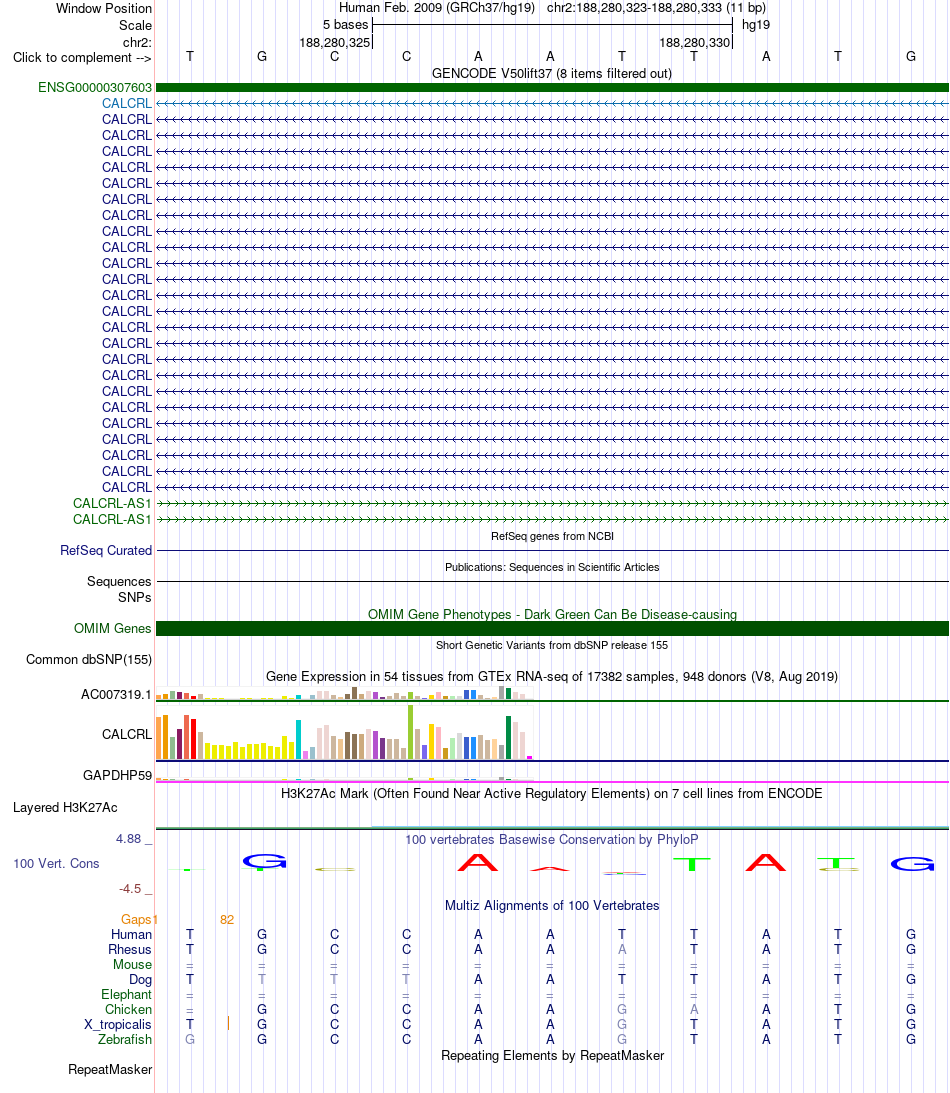Click the -4.5 PhyloP lower scale value
This screenshot has width=950, height=1093.
click(130, 888)
